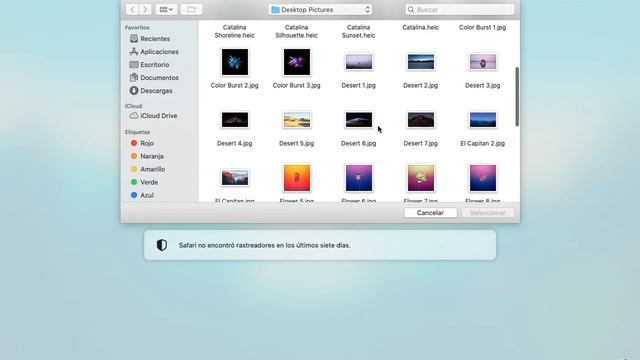Select the Flower 5.jpg thumbnail

tap(297, 178)
